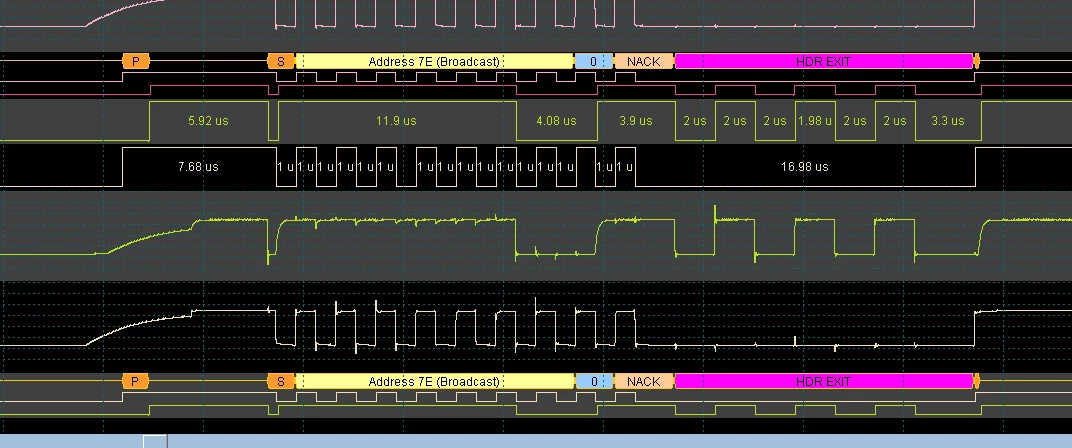Select the P stop marker in lower decode row
The image size is (1072, 448).
tap(135, 382)
